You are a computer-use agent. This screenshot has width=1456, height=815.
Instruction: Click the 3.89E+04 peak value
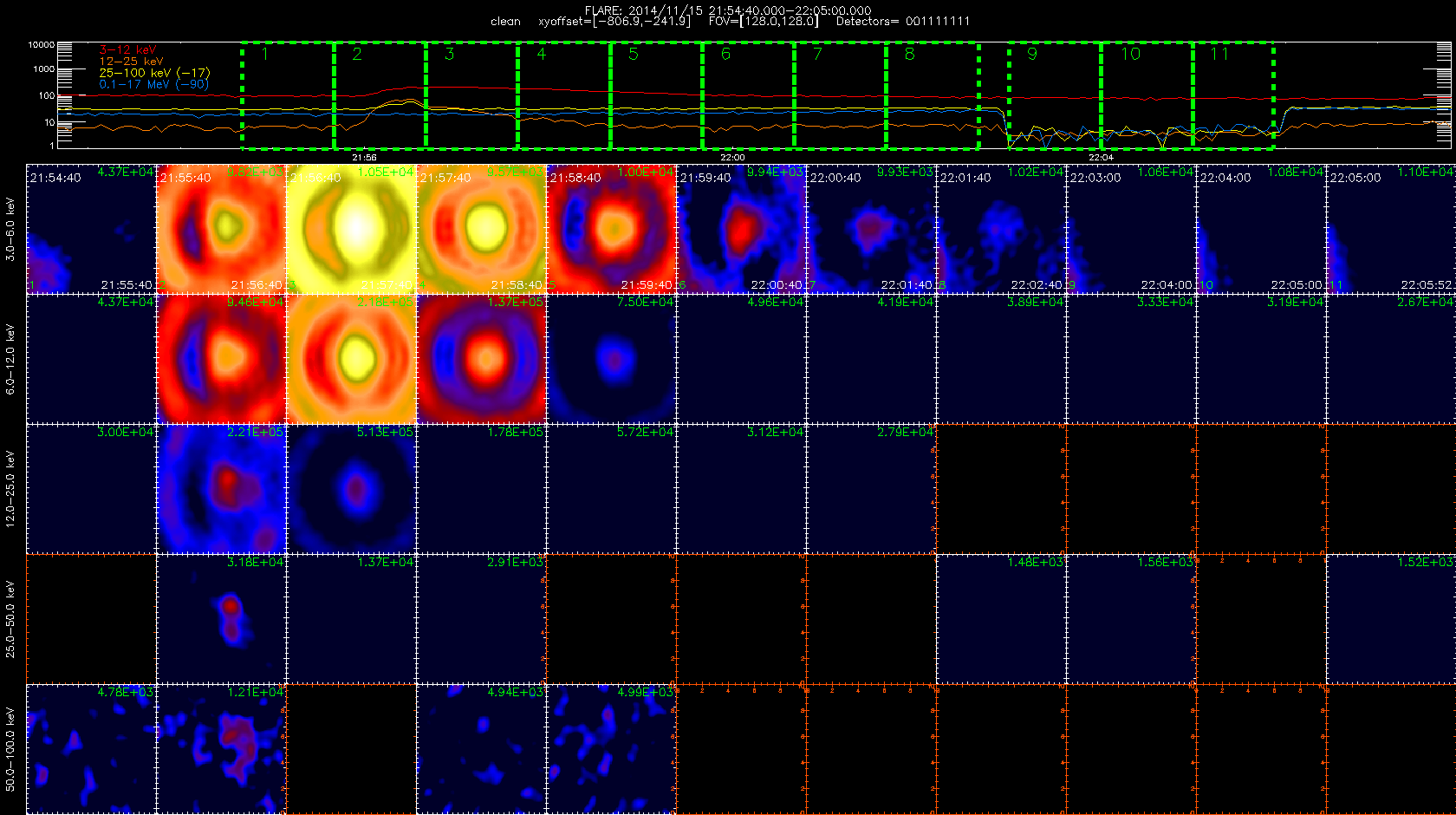pyautogui.click(x=1036, y=302)
